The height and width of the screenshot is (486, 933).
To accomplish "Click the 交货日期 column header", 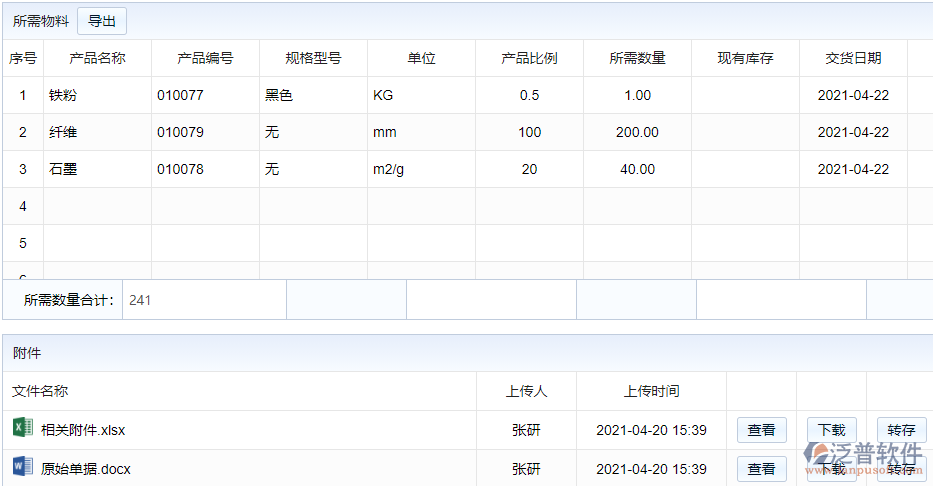I will pos(853,58).
